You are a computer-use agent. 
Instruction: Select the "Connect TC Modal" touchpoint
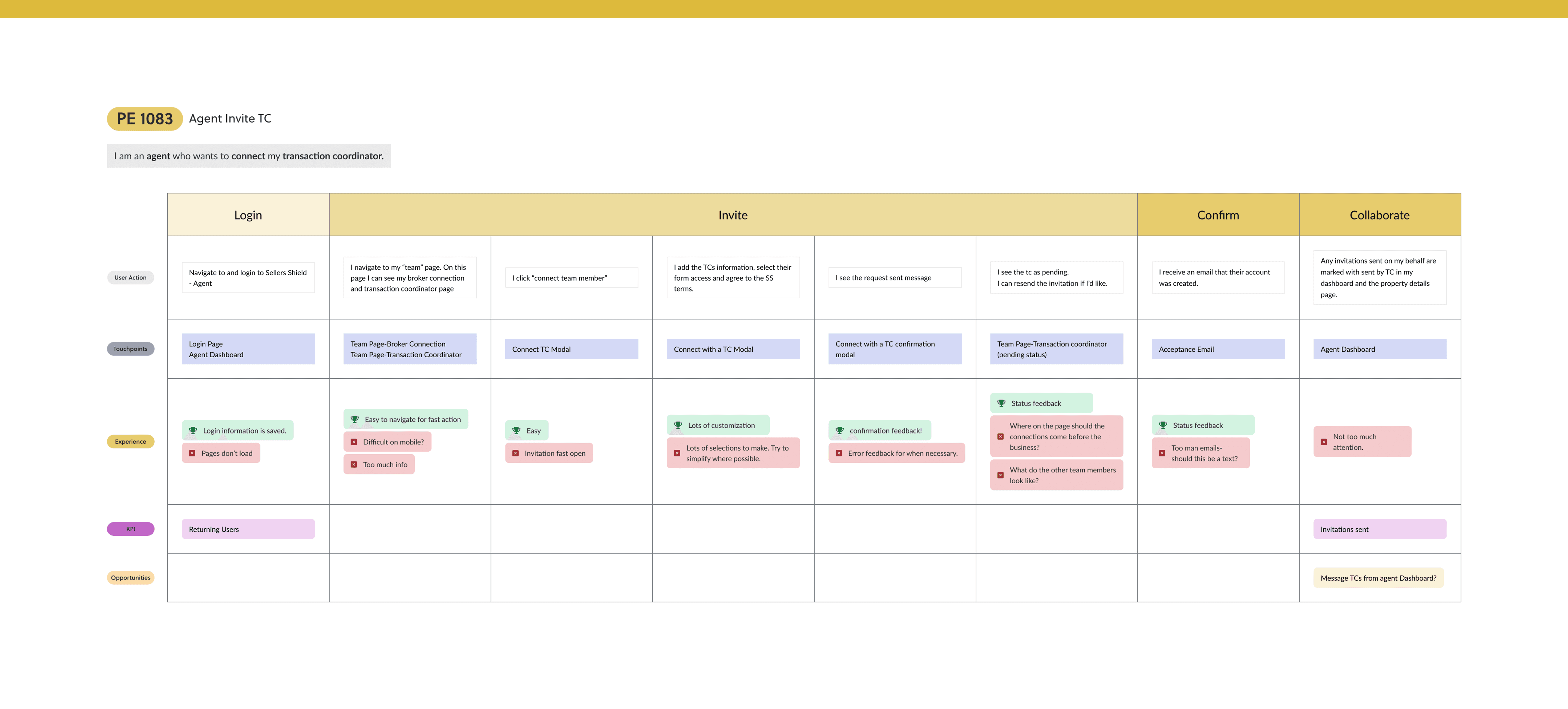click(x=572, y=349)
